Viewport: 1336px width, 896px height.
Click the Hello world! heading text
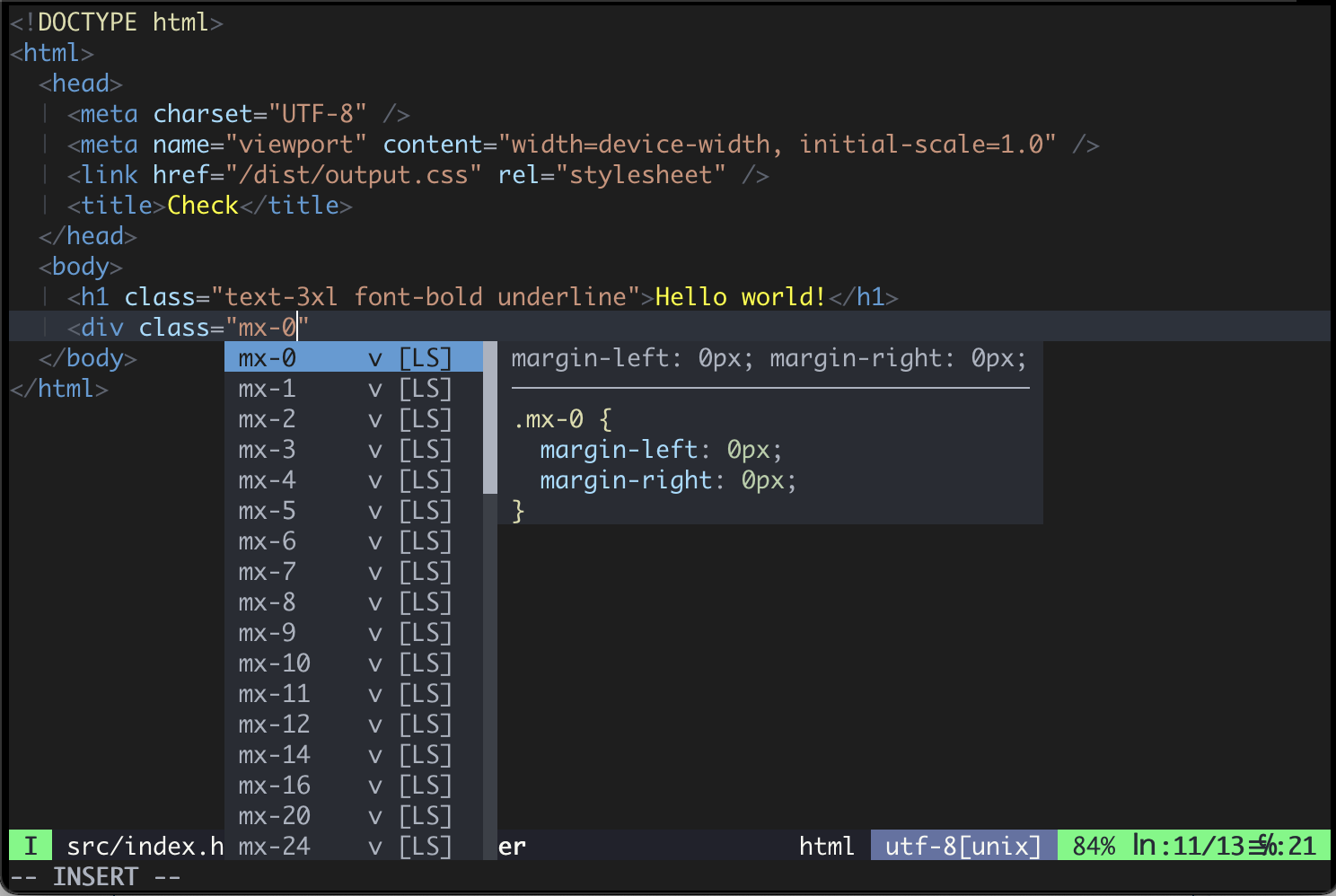tap(741, 297)
